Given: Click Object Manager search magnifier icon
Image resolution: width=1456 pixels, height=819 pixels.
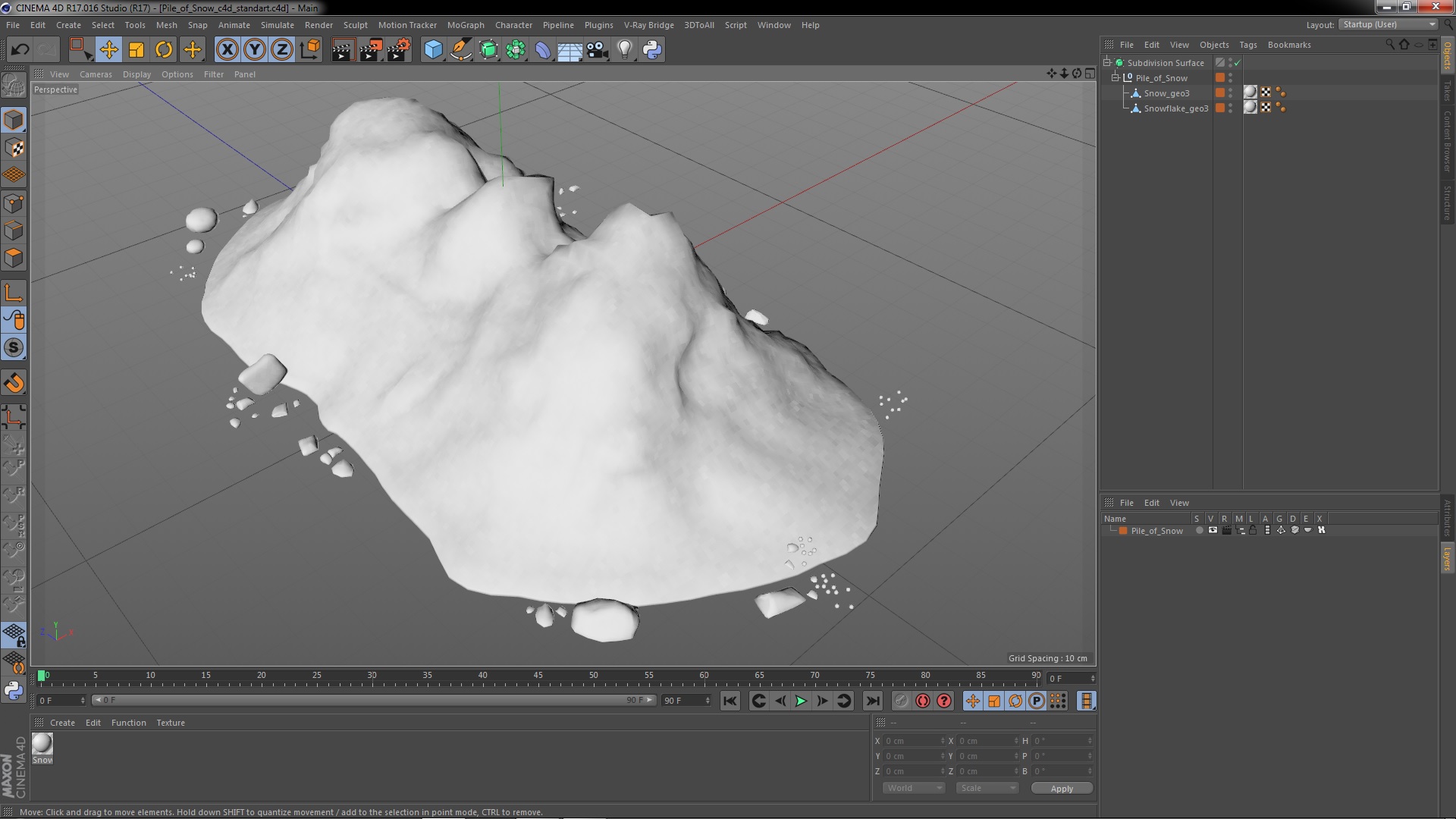Looking at the screenshot, I should 1389,45.
